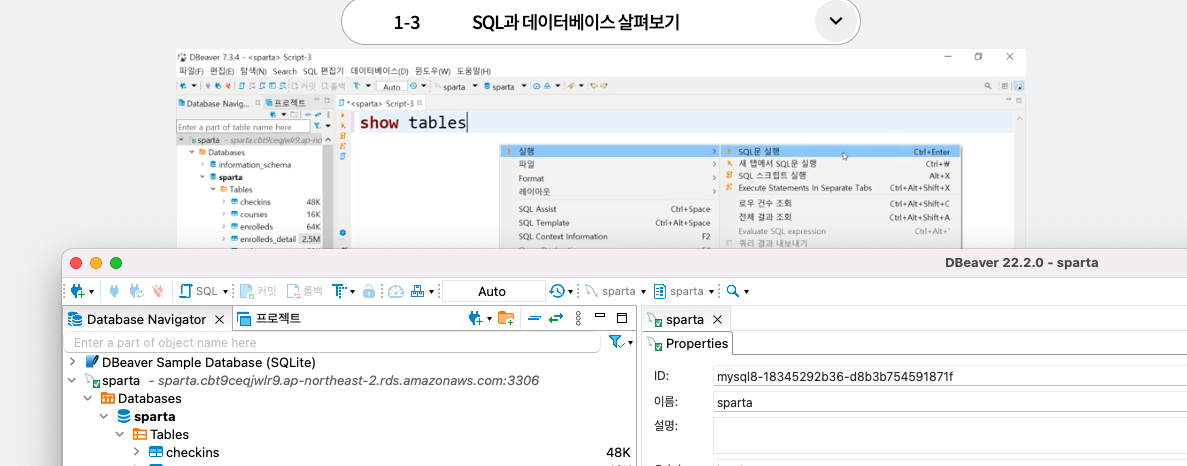Choose SQL 스크립트 실행 in submenu

coord(840,176)
